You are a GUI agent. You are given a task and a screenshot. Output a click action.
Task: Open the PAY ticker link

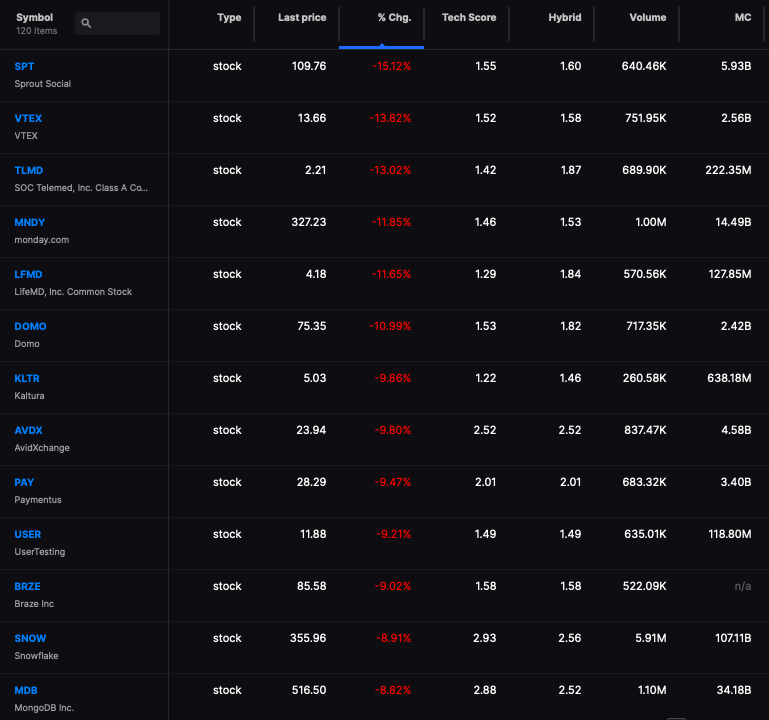point(24,482)
